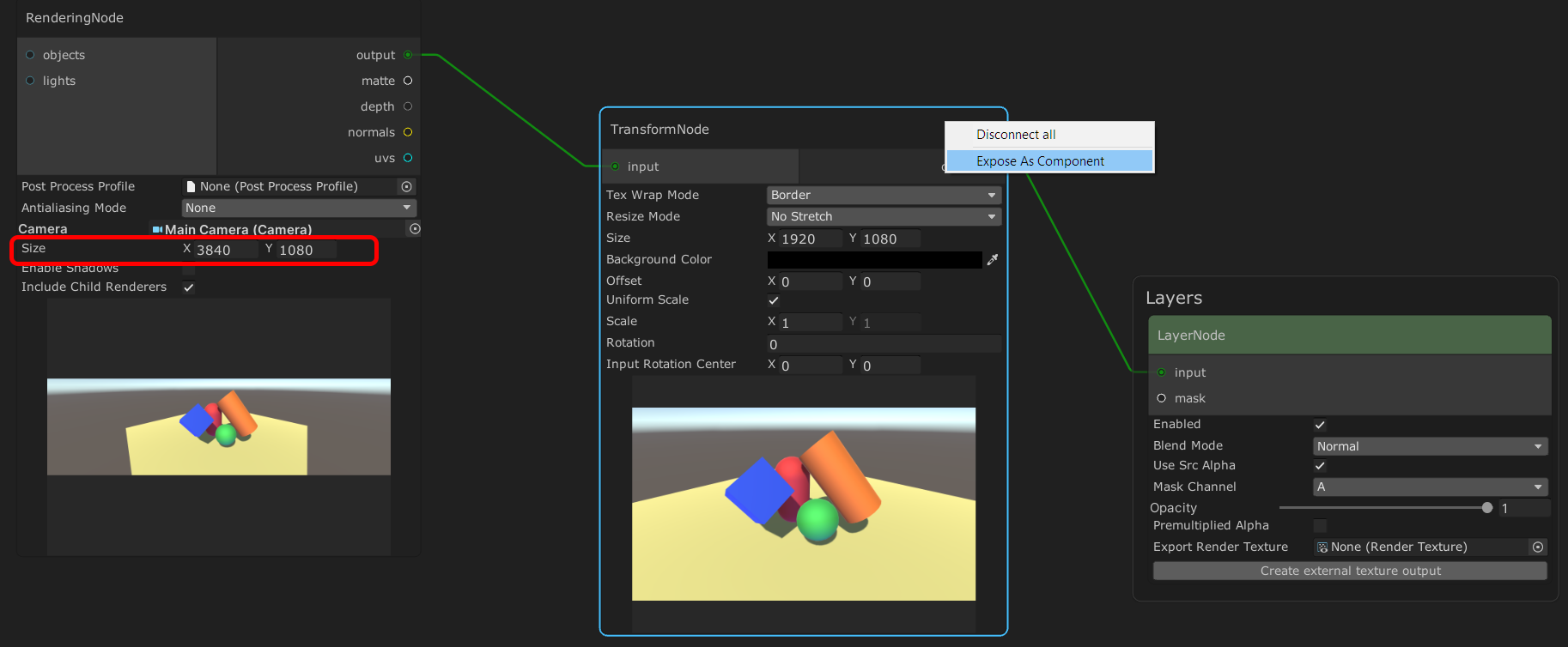Toggle the Uniform Scale checkbox
Image resolution: width=1568 pixels, height=647 pixels.
[774, 300]
